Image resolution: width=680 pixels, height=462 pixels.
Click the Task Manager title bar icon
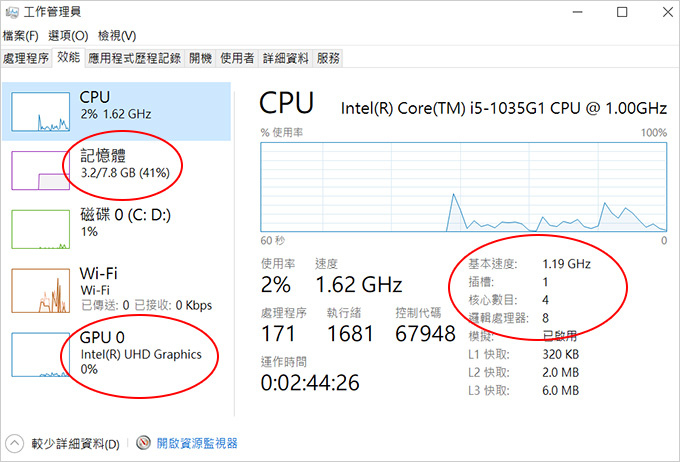click(12, 12)
